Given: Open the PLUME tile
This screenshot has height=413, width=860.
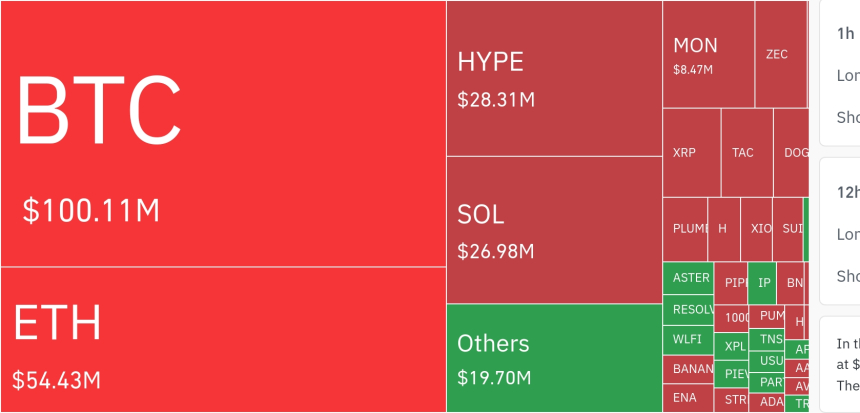Looking at the screenshot, I should click(685, 229).
